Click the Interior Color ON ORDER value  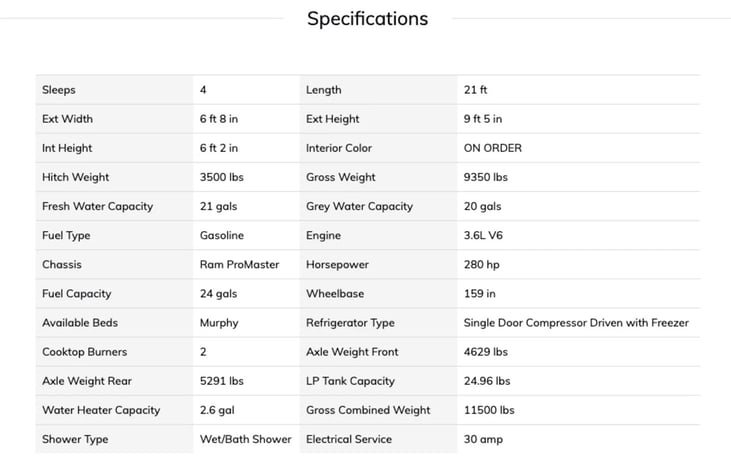tap(492, 148)
